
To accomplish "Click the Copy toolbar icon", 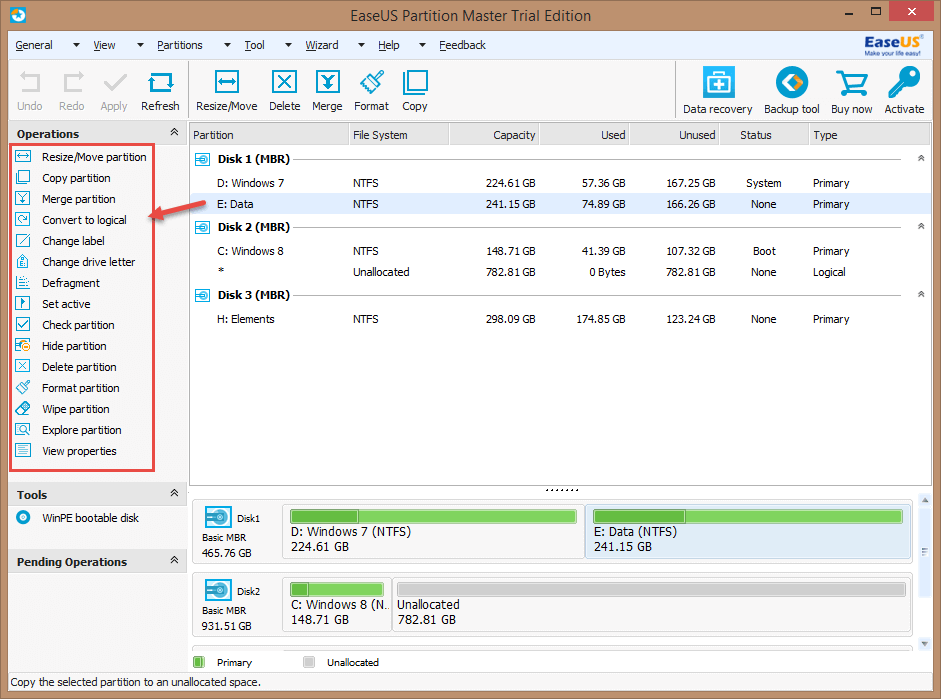I will (415, 90).
